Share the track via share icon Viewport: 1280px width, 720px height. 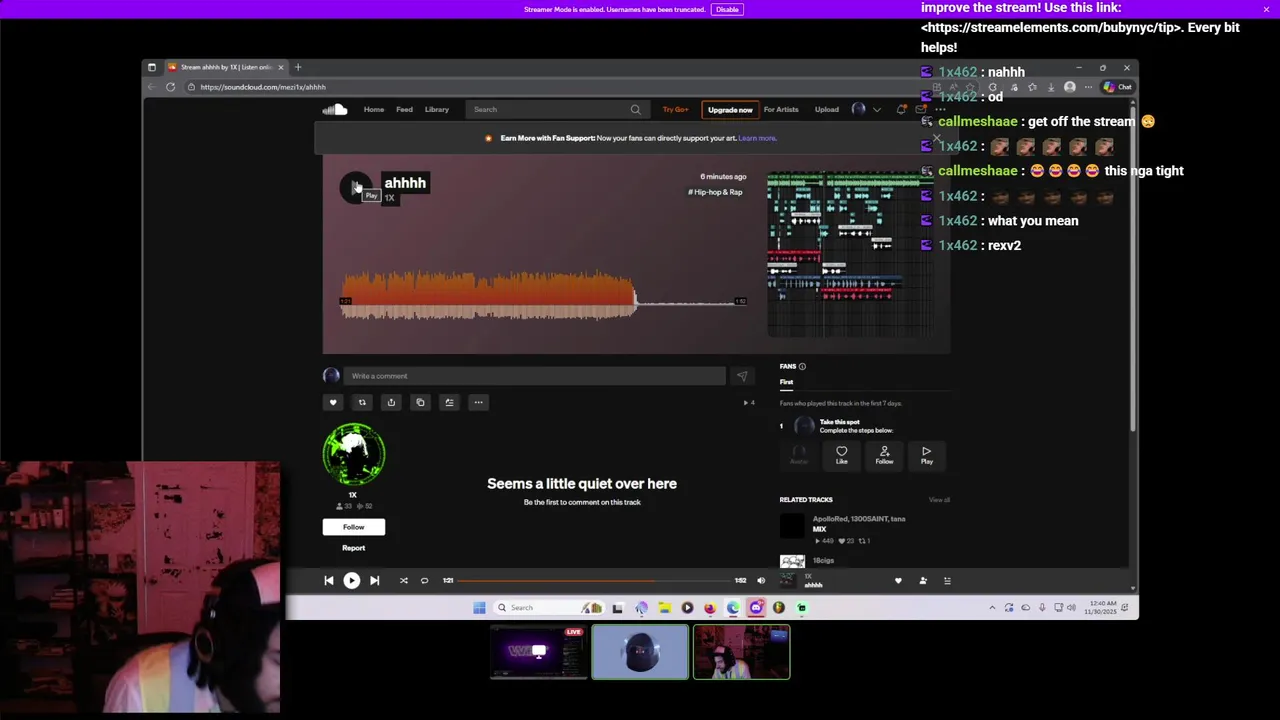[x=391, y=402]
